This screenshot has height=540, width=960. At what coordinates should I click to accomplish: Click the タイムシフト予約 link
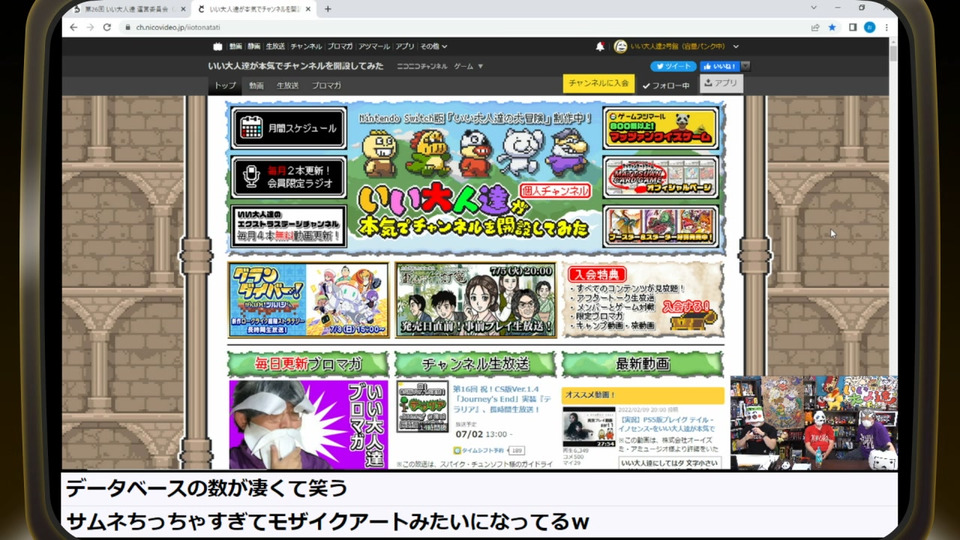click(482, 451)
